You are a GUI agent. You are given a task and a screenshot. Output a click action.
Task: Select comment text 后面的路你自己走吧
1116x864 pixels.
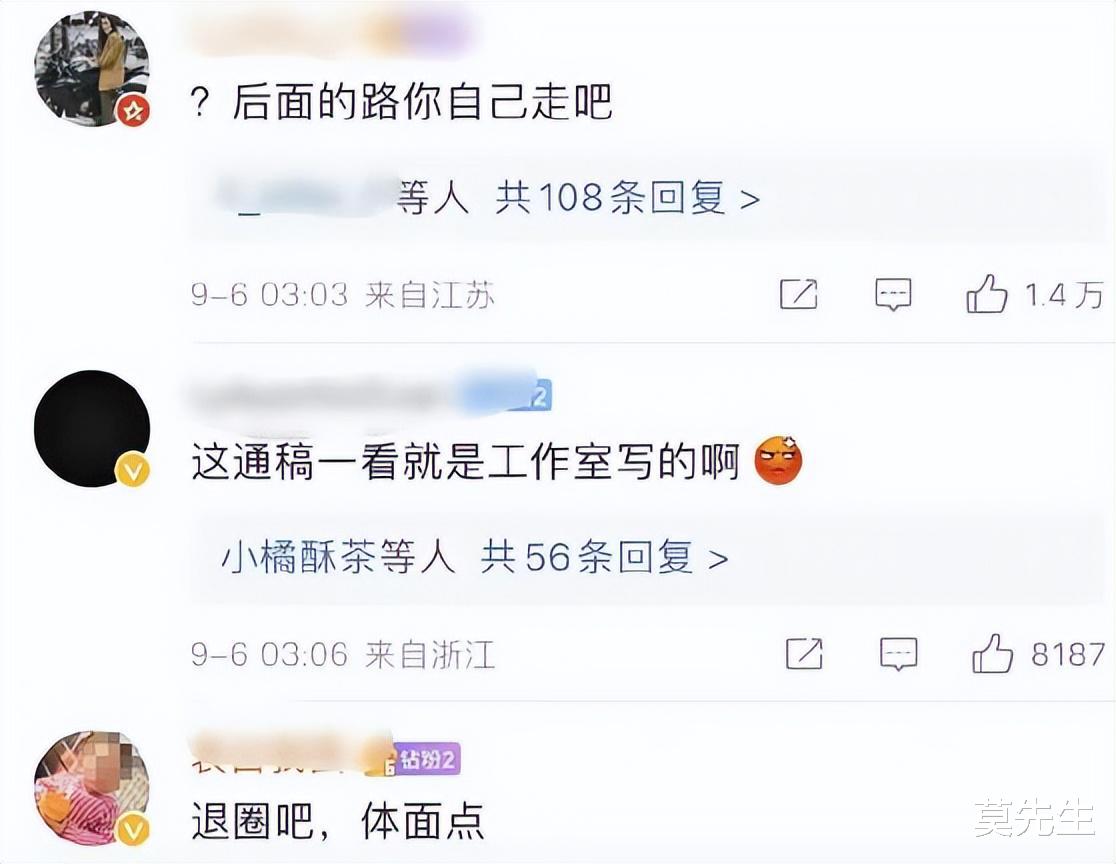point(423,102)
